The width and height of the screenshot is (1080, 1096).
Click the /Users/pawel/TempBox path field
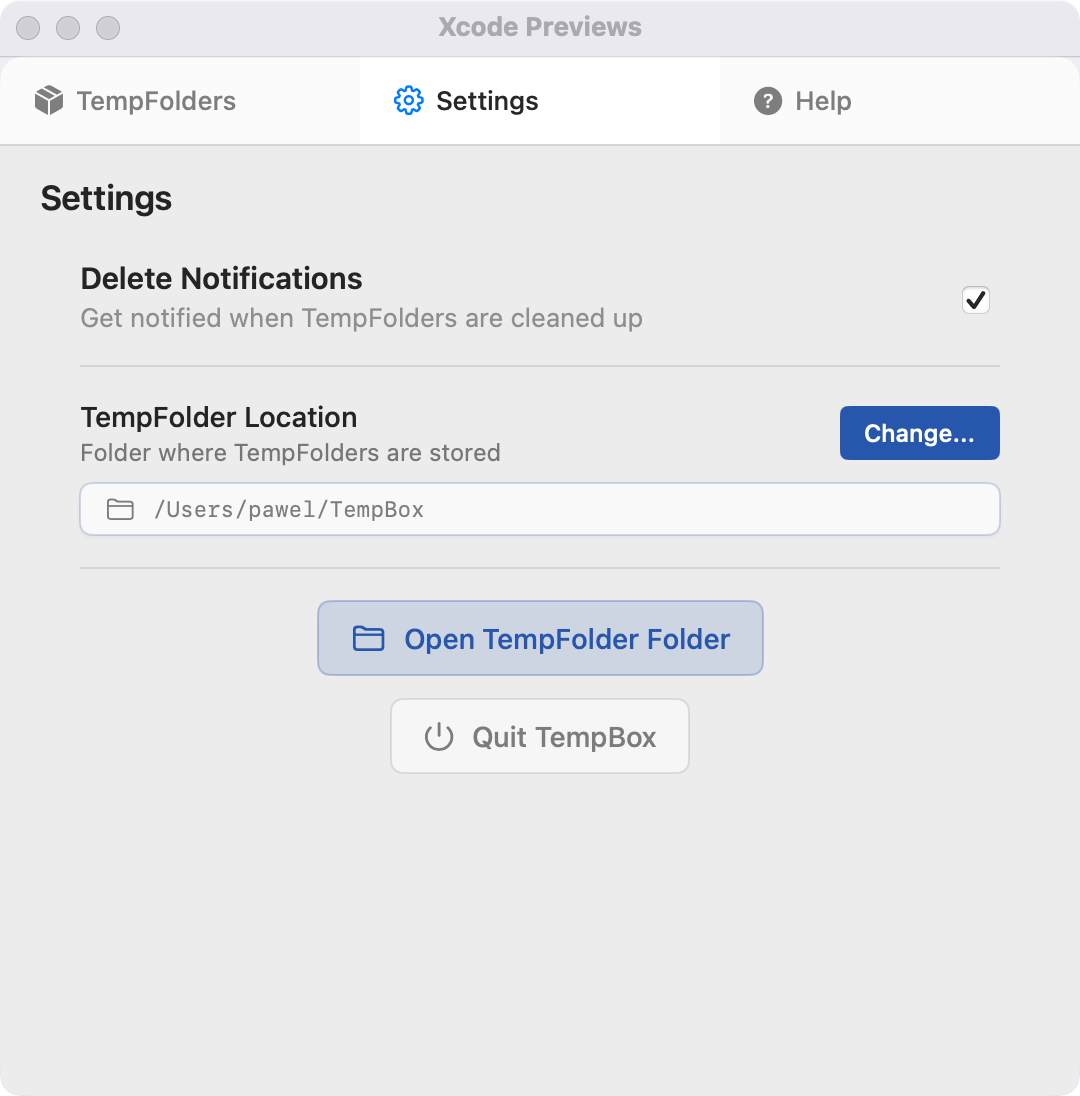540,509
